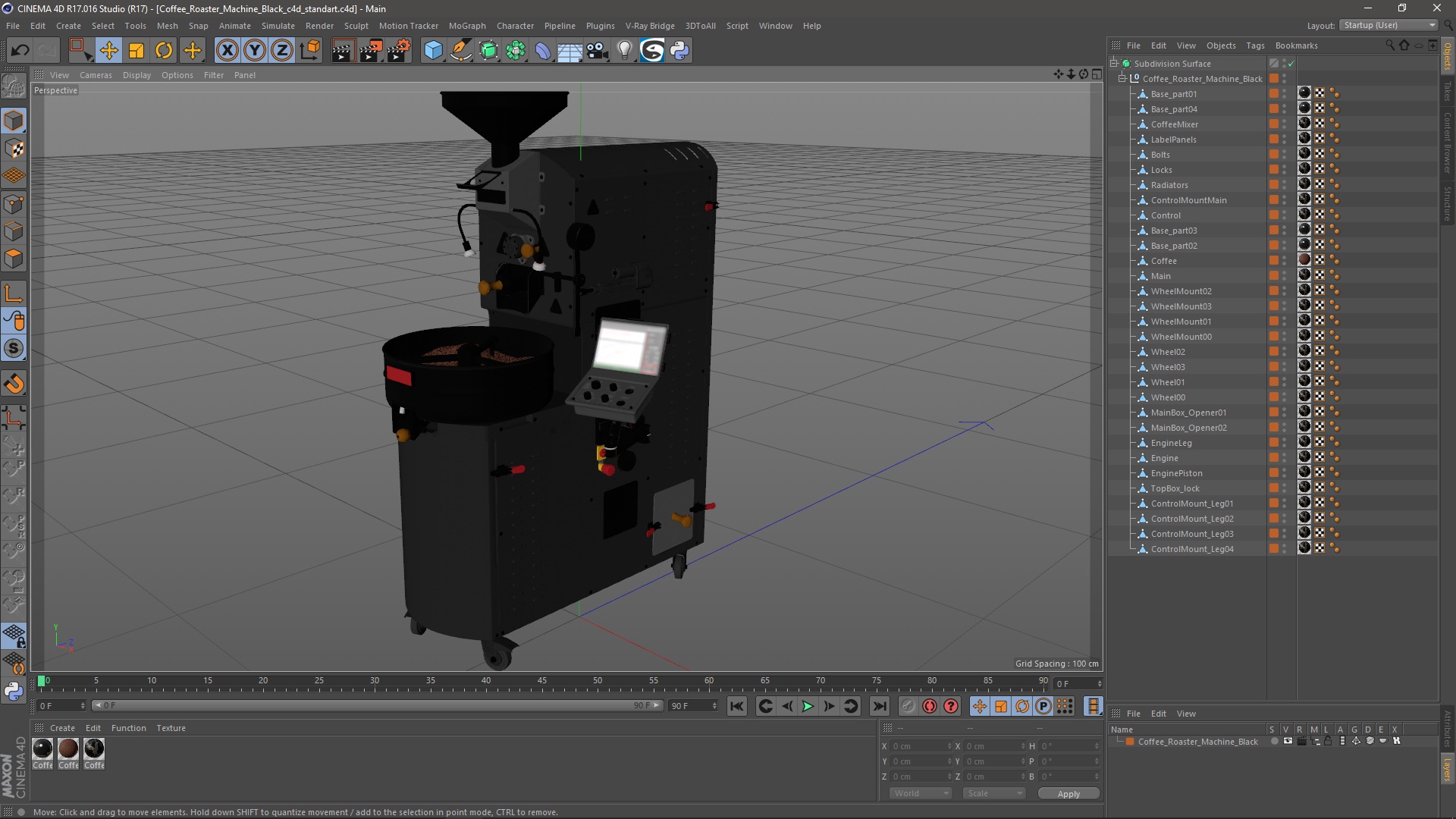
Task: Go to start of animation
Action: click(x=736, y=707)
